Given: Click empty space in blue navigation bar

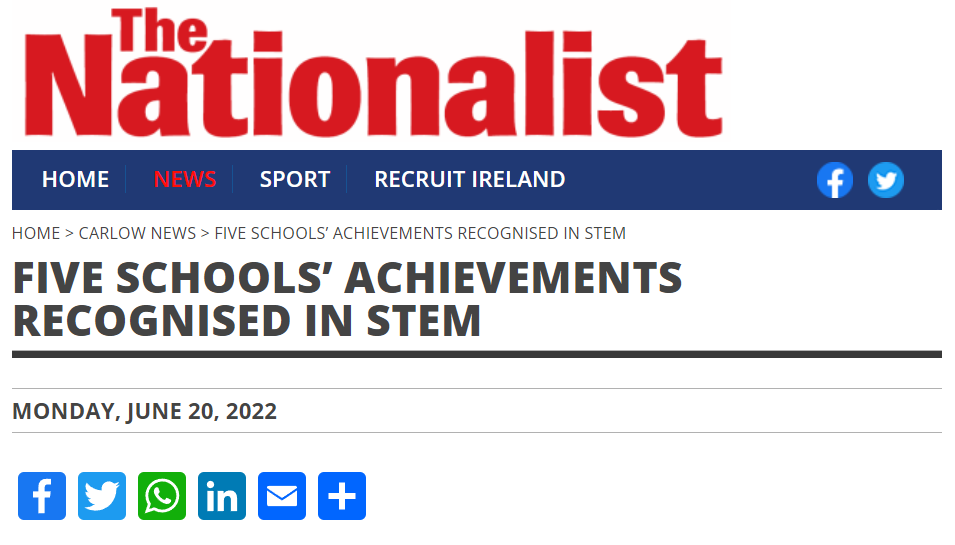Looking at the screenshot, I should tap(690, 180).
